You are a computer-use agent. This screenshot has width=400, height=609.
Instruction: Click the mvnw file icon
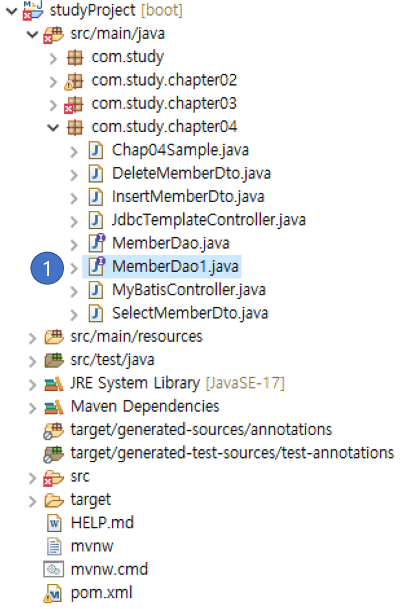[54, 546]
